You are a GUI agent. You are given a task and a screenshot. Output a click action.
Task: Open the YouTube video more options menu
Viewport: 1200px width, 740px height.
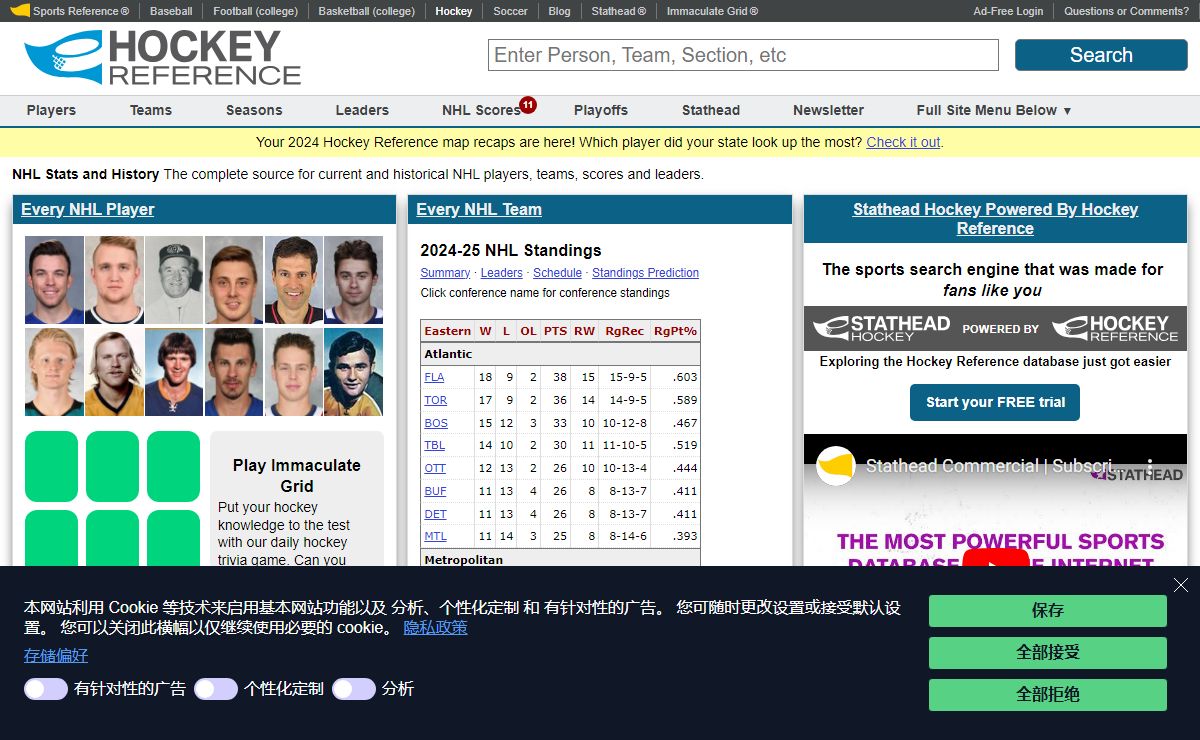[1150, 467]
